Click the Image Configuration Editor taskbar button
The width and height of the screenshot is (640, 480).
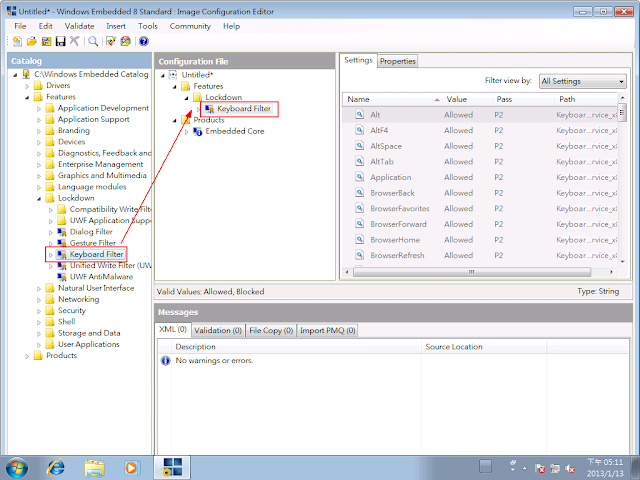pos(172,467)
